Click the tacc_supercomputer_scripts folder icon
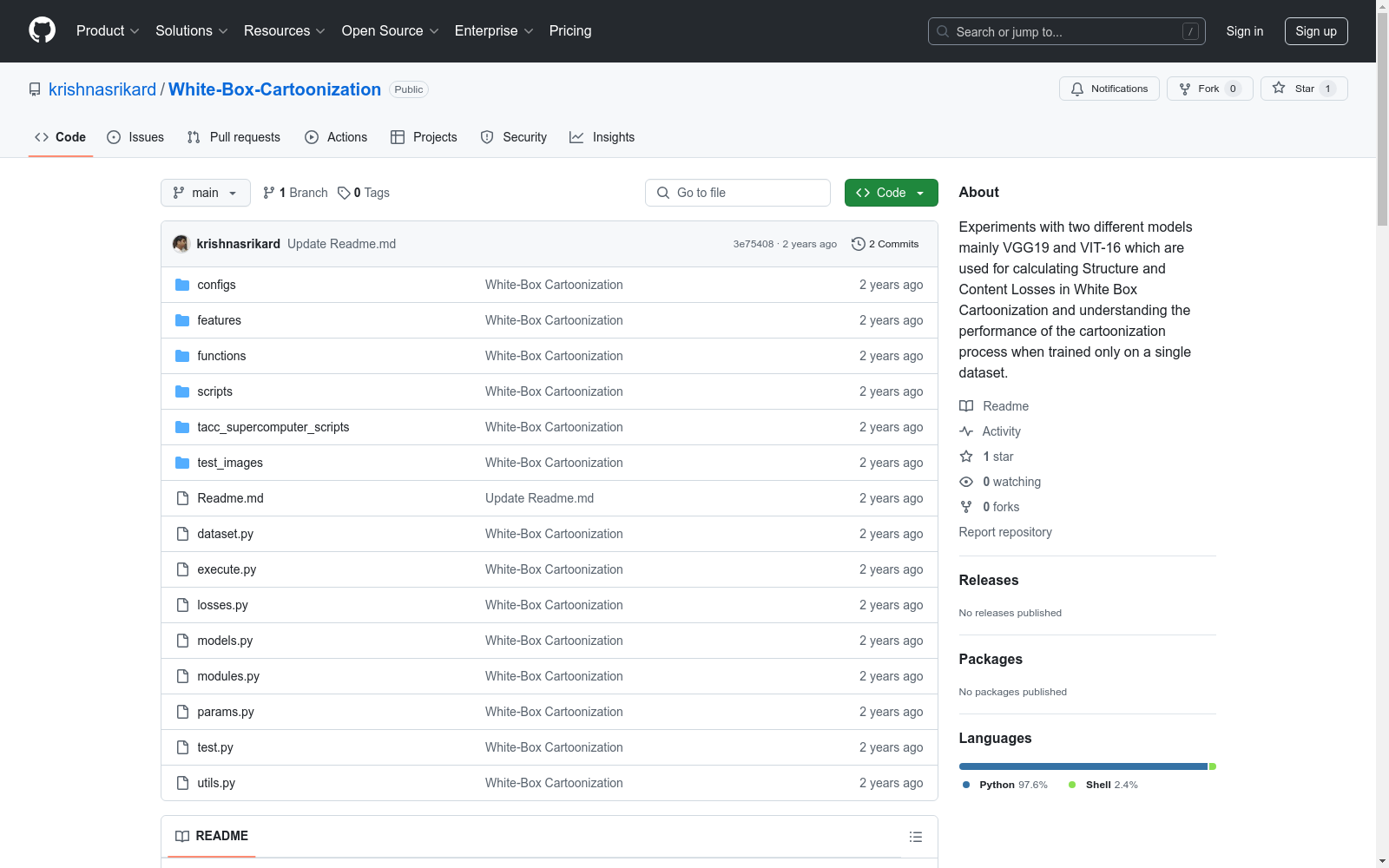The width and height of the screenshot is (1389, 868). pos(182,427)
